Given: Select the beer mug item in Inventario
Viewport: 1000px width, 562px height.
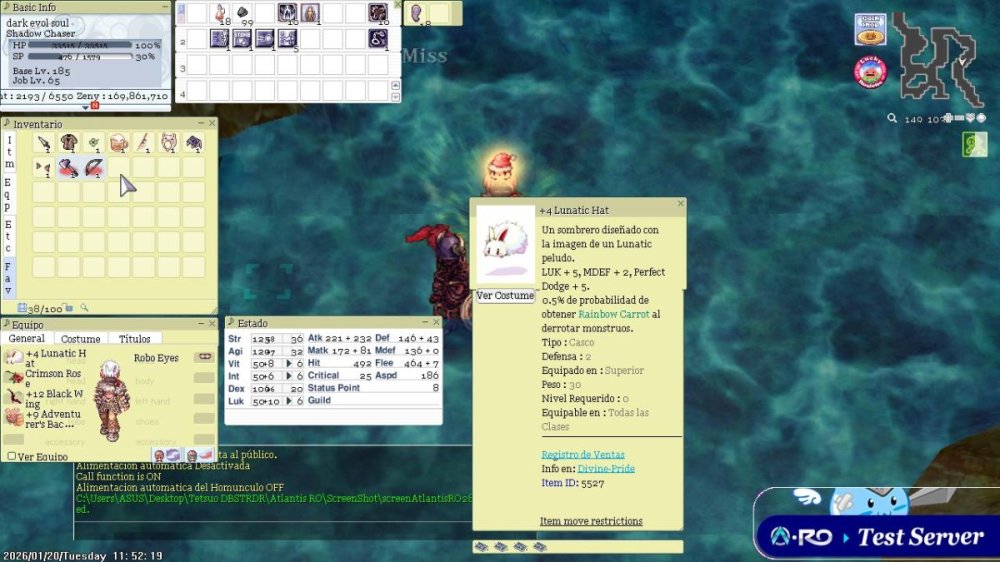Looking at the screenshot, I should (119, 143).
